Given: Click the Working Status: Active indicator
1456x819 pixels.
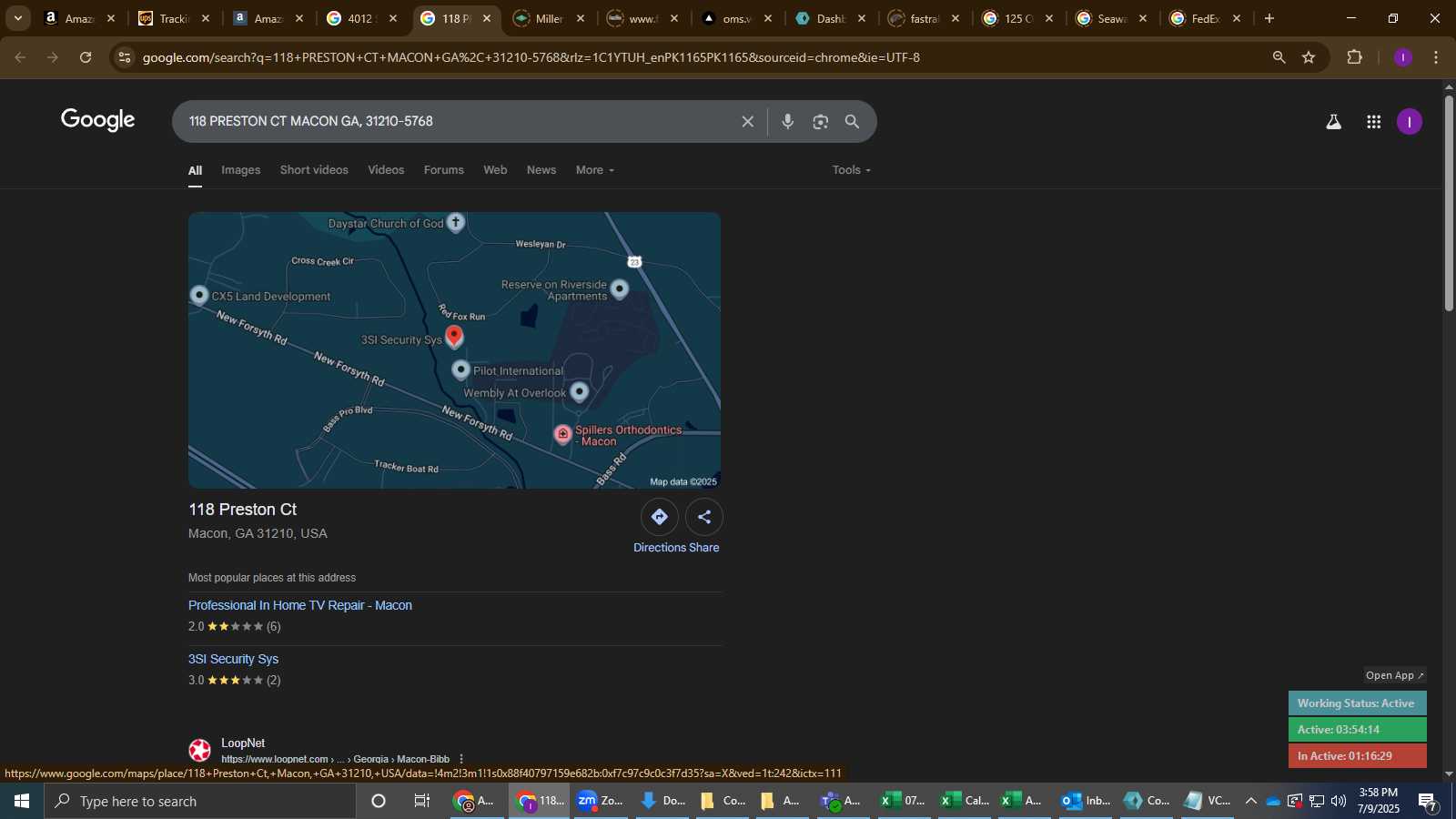Looking at the screenshot, I should click(x=1357, y=703).
